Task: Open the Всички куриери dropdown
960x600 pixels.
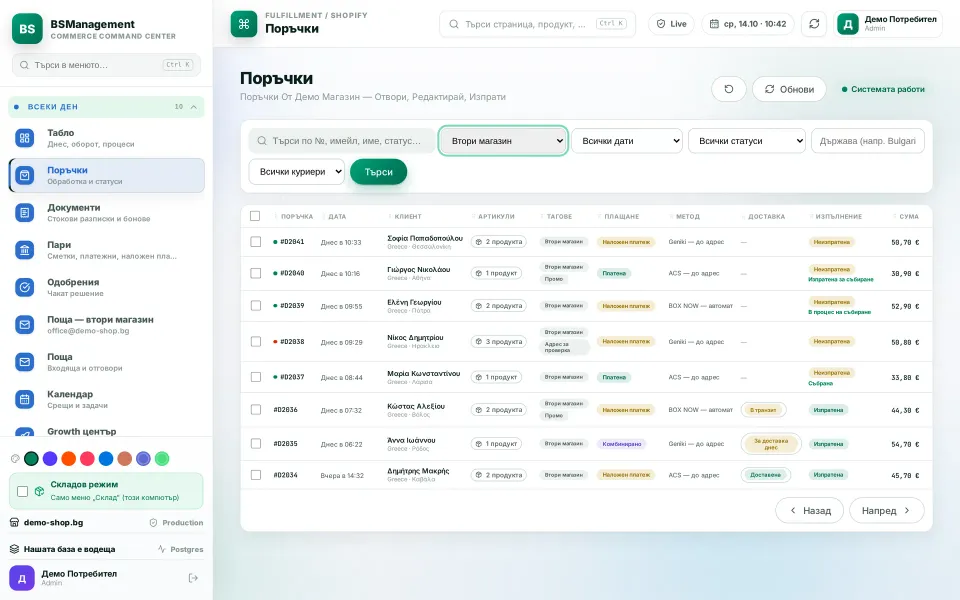Action: 296,172
